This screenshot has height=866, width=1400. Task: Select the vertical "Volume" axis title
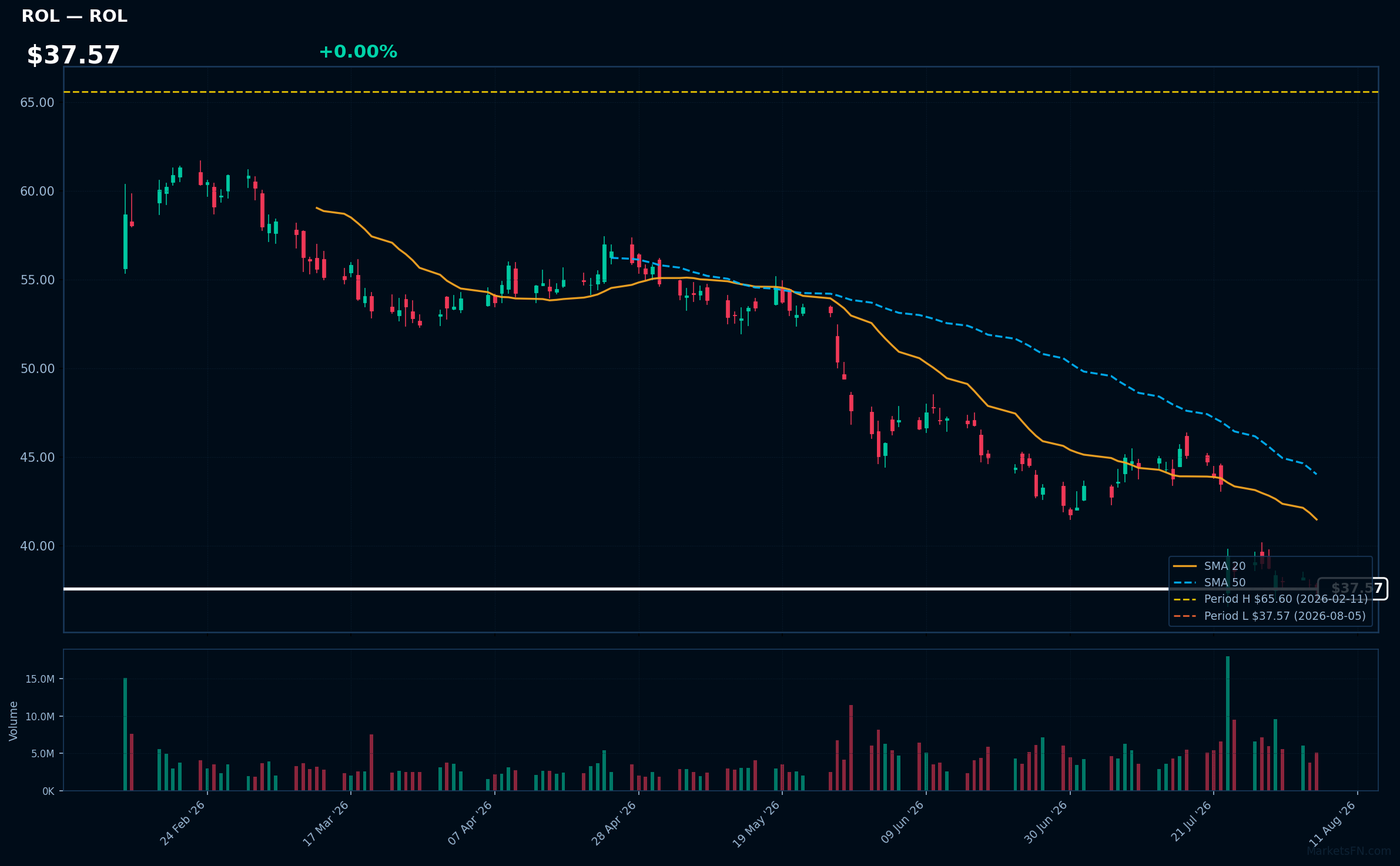point(14,721)
